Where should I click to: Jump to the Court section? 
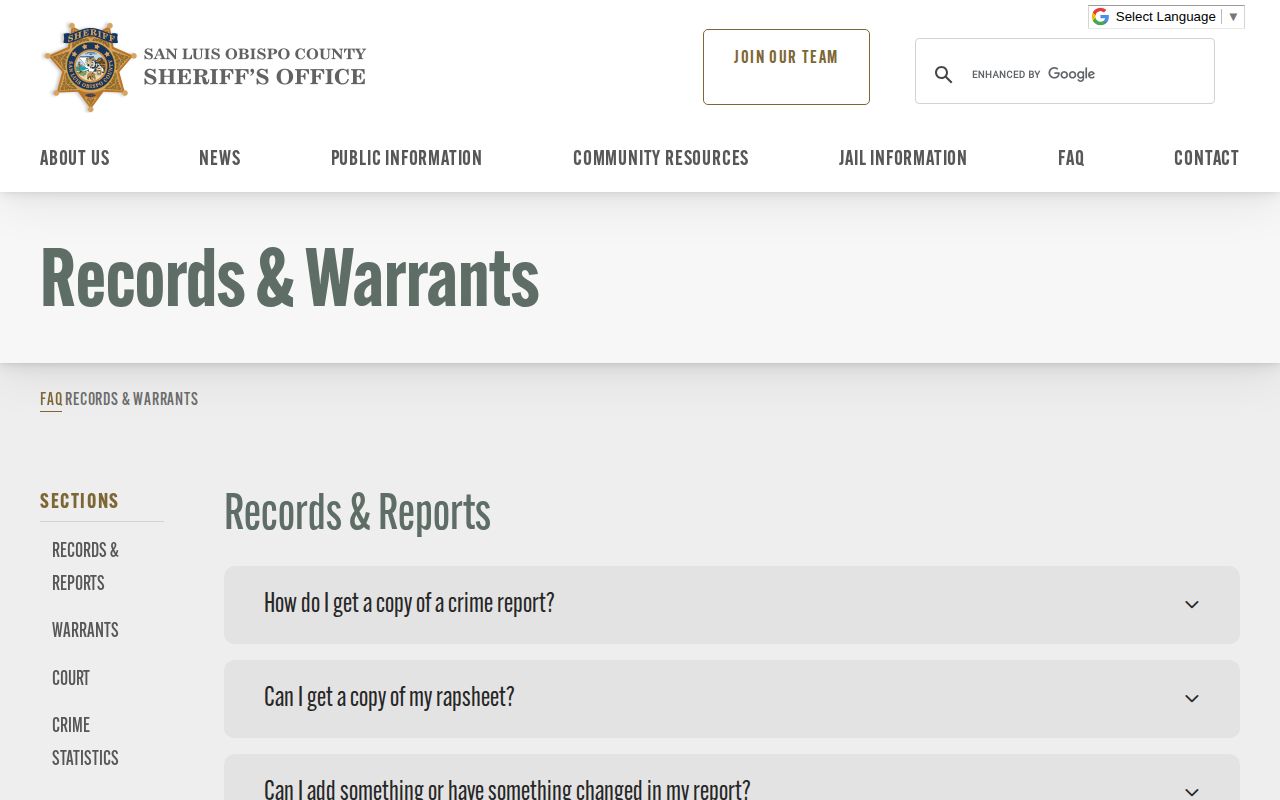71,678
